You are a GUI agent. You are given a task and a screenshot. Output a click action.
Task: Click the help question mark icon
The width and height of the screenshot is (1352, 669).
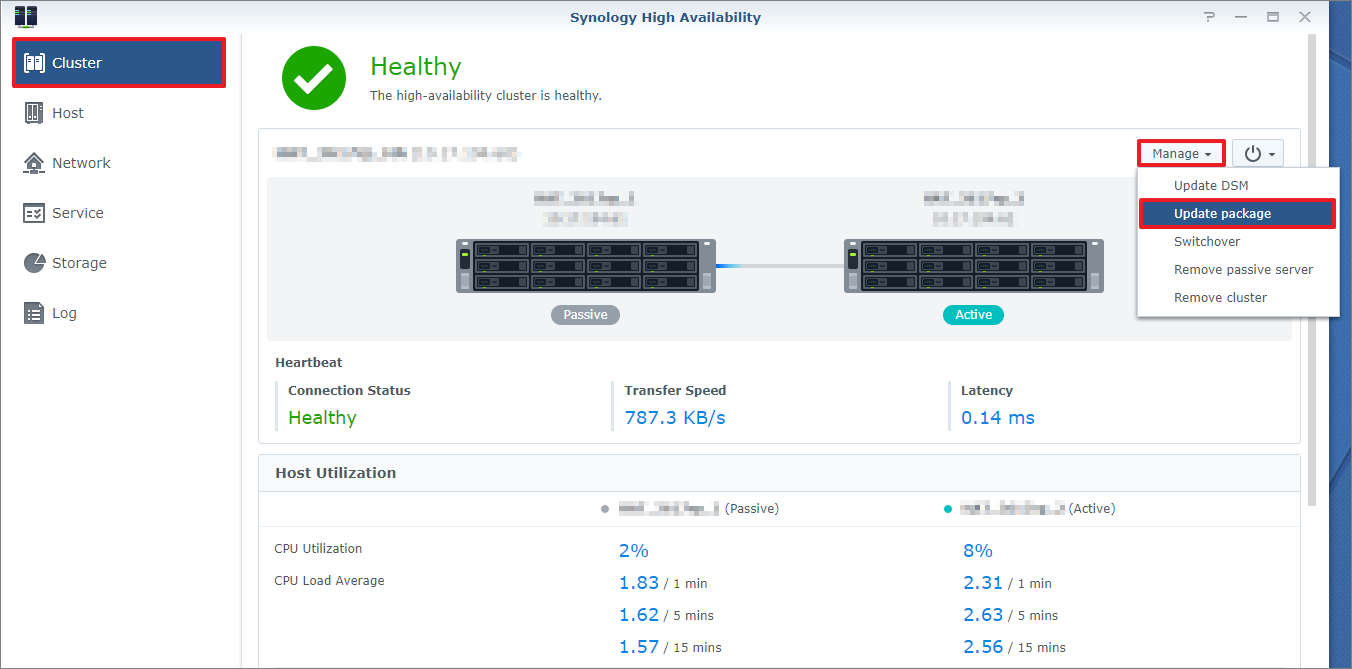1210,17
